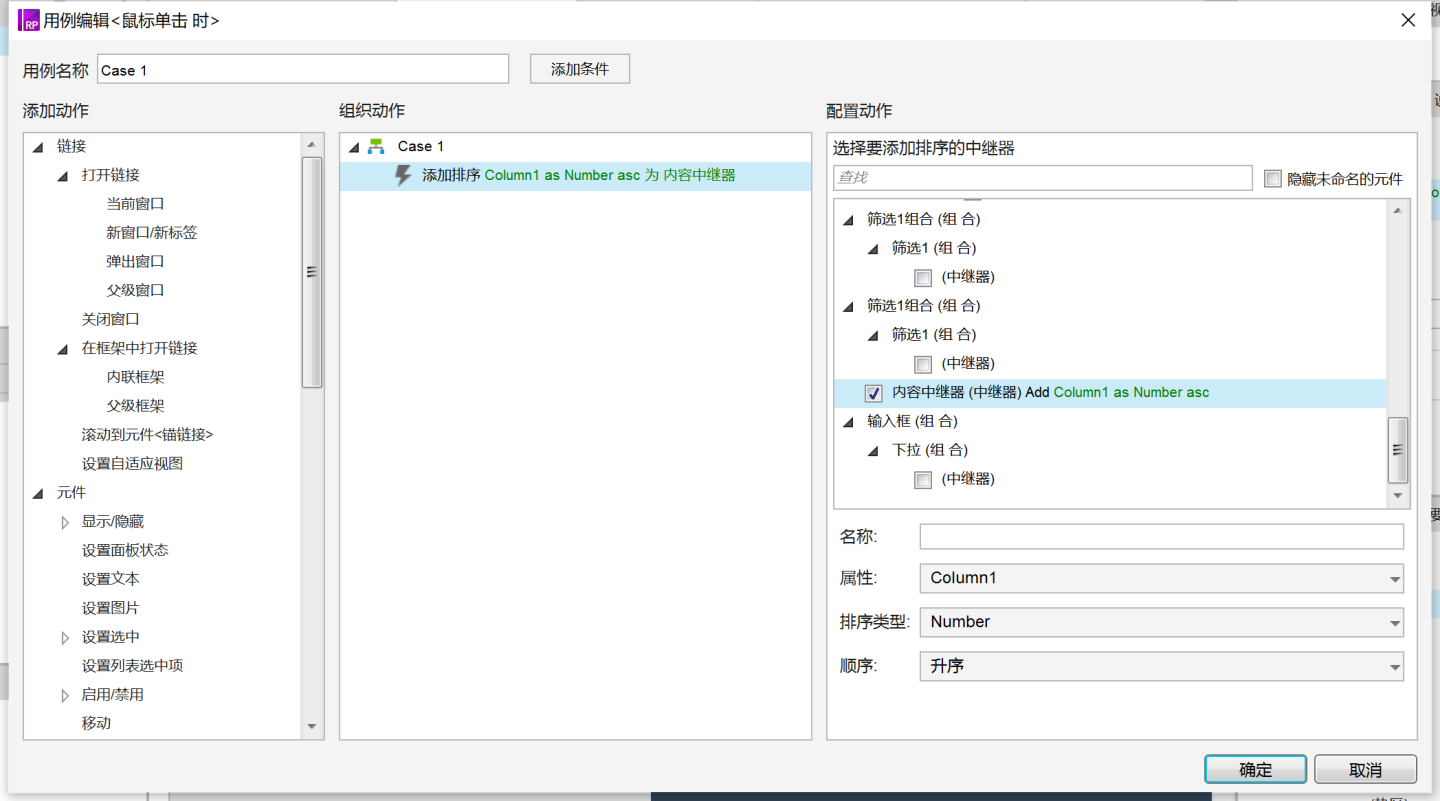Select the 移动 action
The height and width of the screenshot is (801, 1440).
pos(96,724)
